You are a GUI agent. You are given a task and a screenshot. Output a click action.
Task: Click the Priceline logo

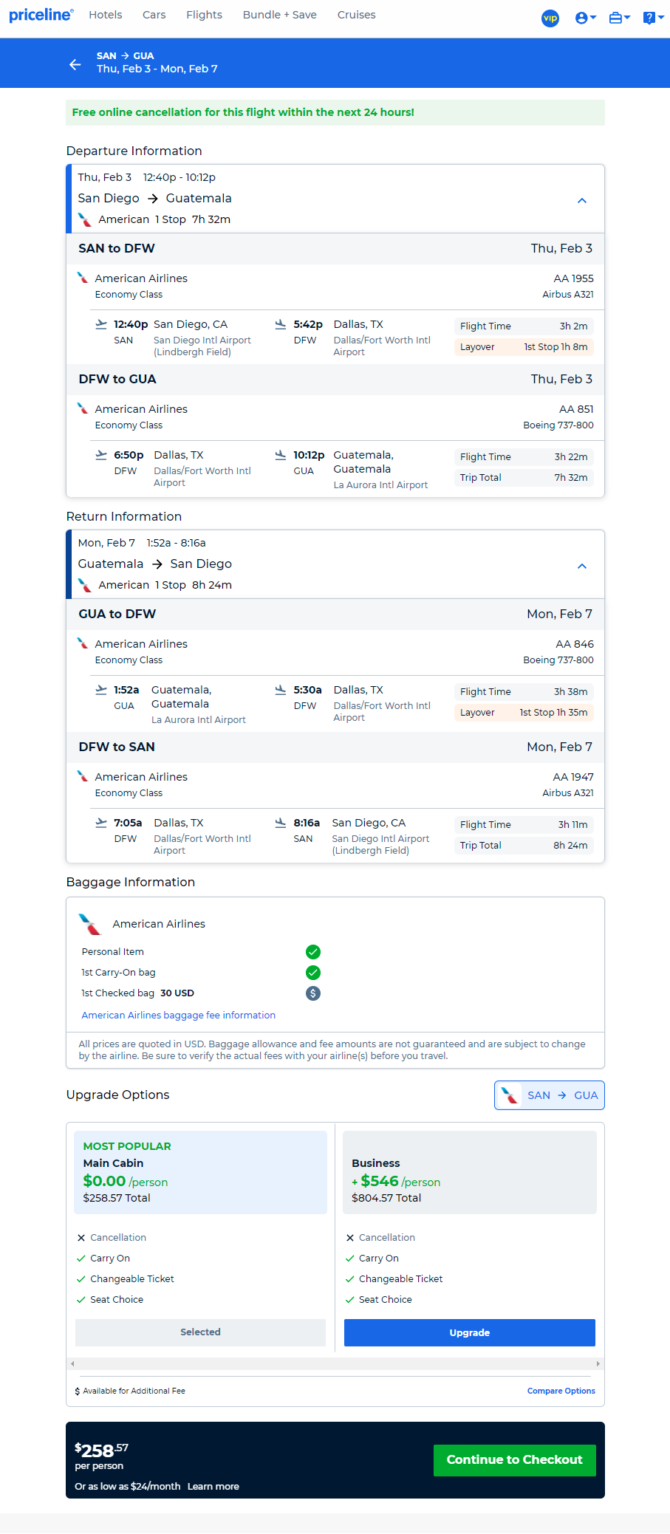(41, 15)
